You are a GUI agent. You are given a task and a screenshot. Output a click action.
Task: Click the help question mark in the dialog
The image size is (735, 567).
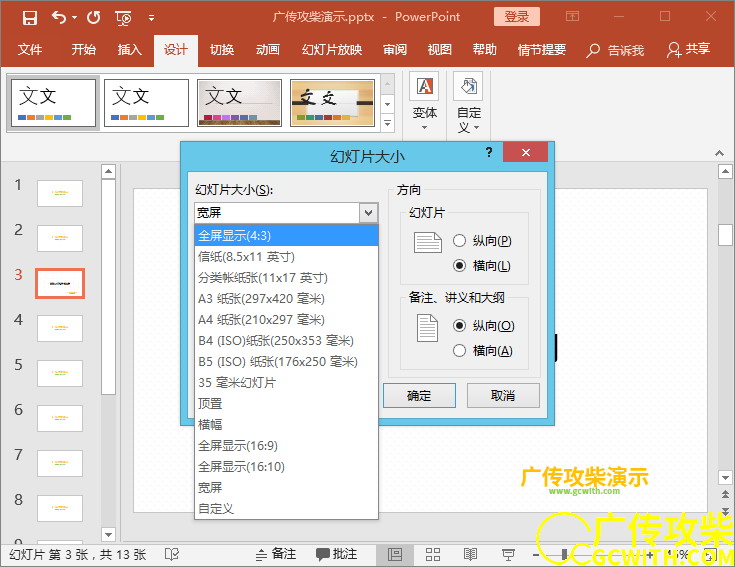[x=489, y=152]
